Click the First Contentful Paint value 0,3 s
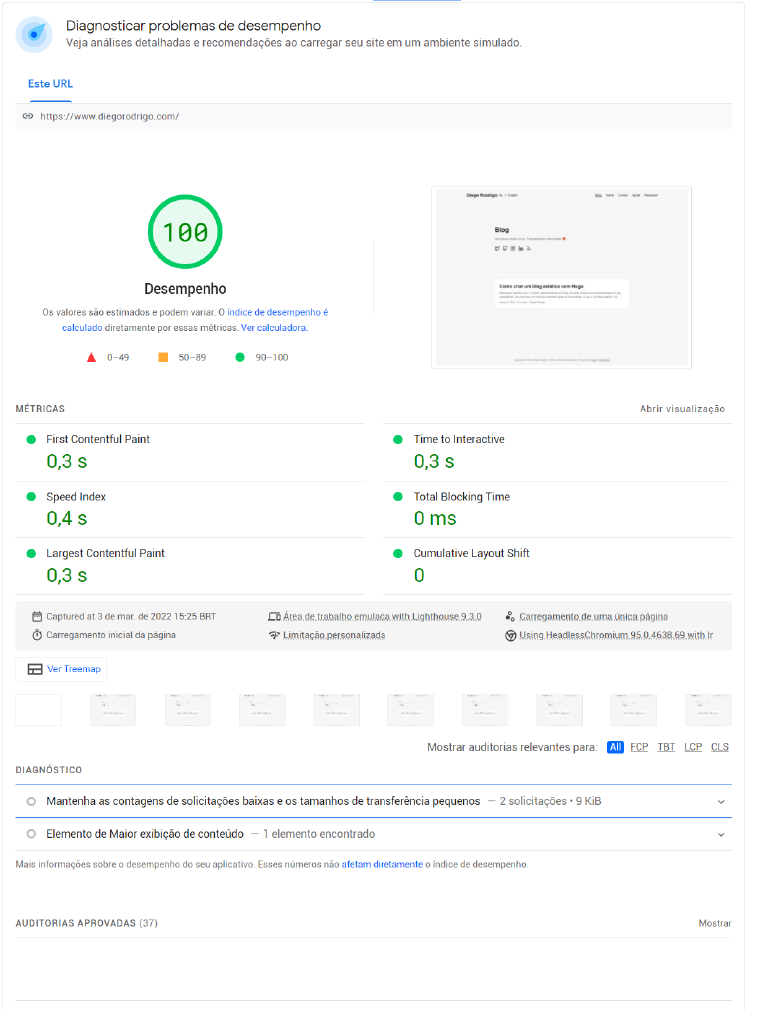 pyautogui.click(x=66, y=462)
